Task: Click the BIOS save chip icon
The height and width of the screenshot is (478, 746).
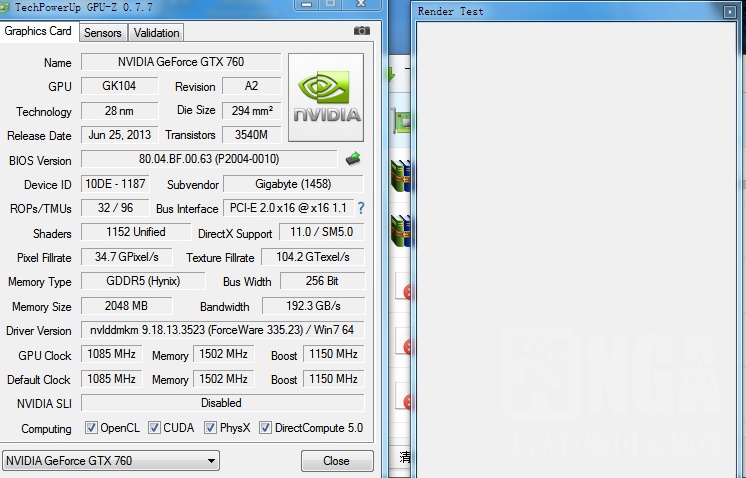Action: click(x=353, y=159)
